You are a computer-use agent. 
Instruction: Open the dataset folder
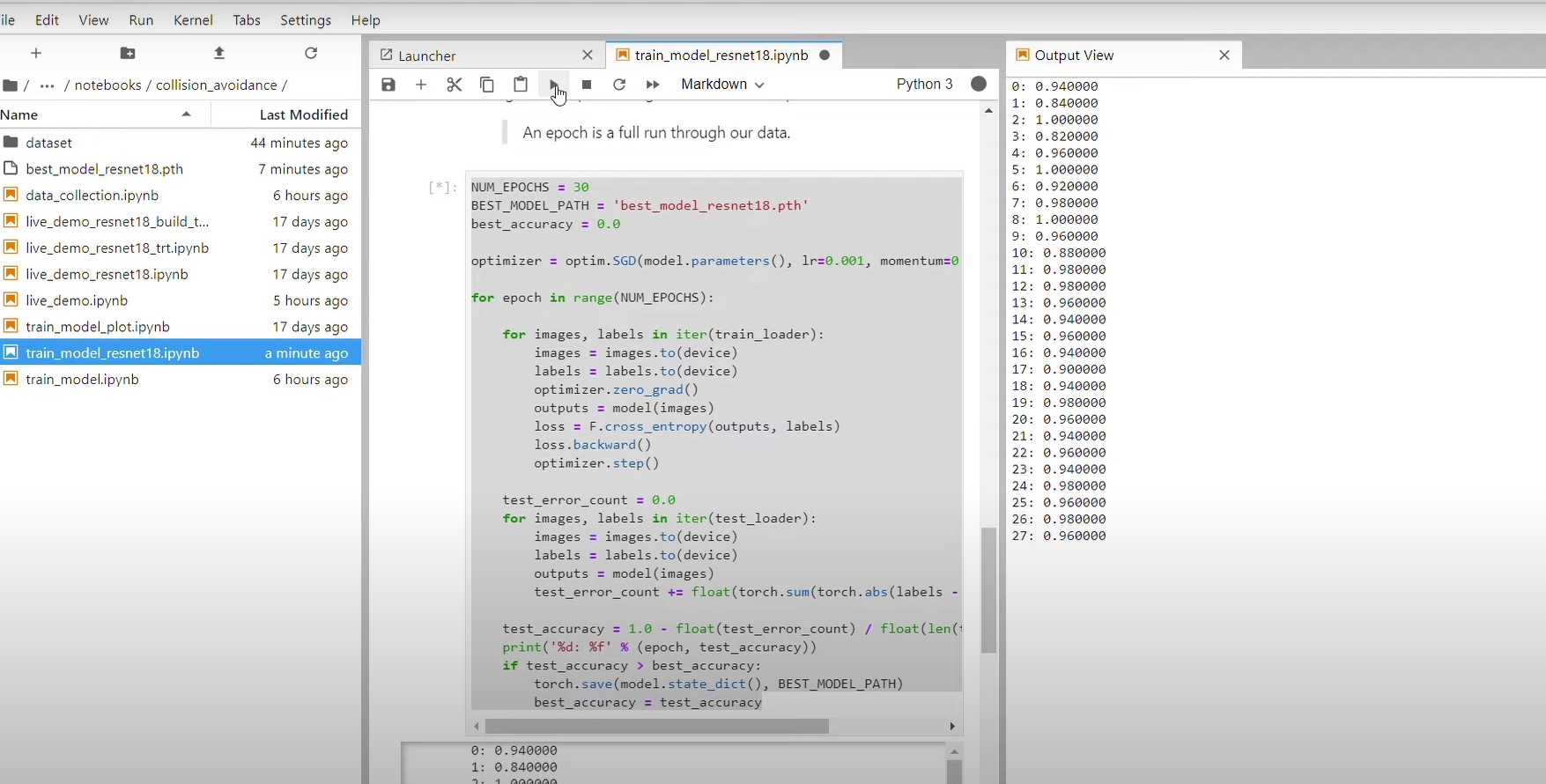49,143
